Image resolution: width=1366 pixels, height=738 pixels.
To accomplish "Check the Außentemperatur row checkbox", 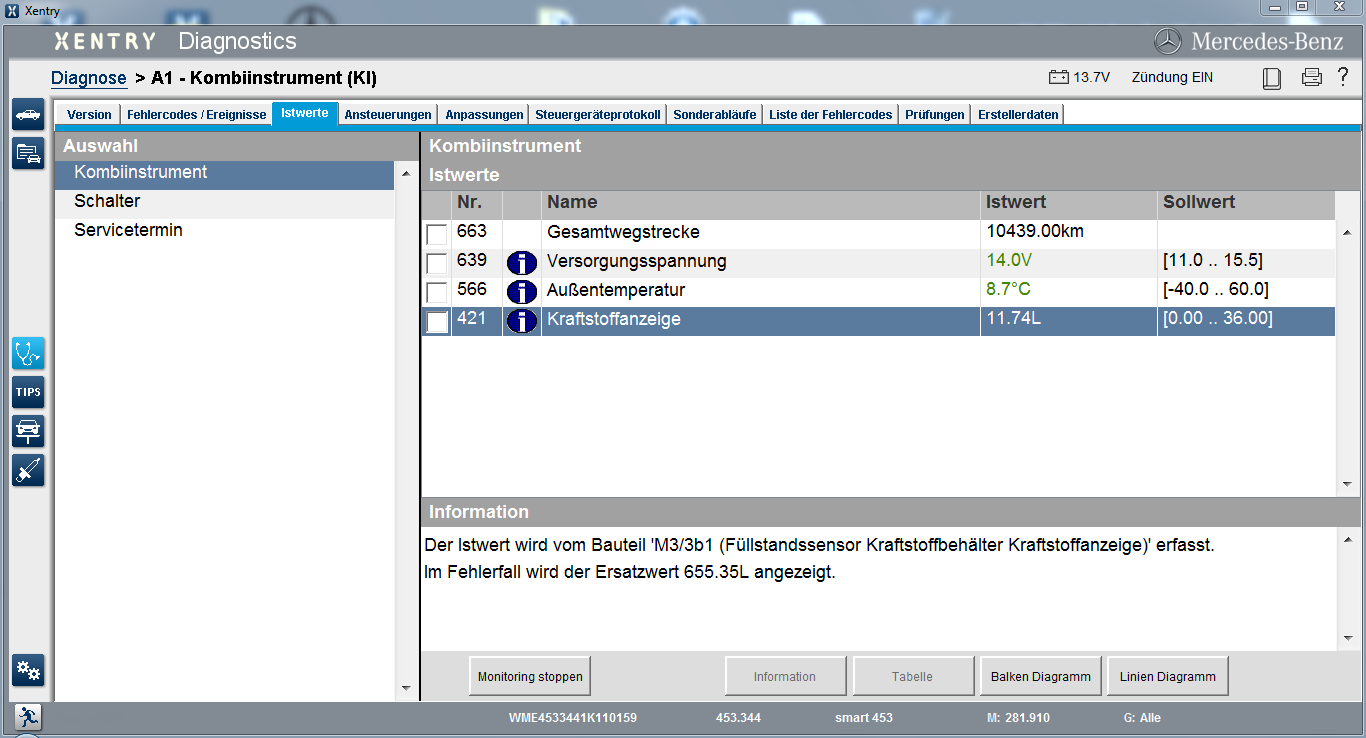I will (437, 292).
